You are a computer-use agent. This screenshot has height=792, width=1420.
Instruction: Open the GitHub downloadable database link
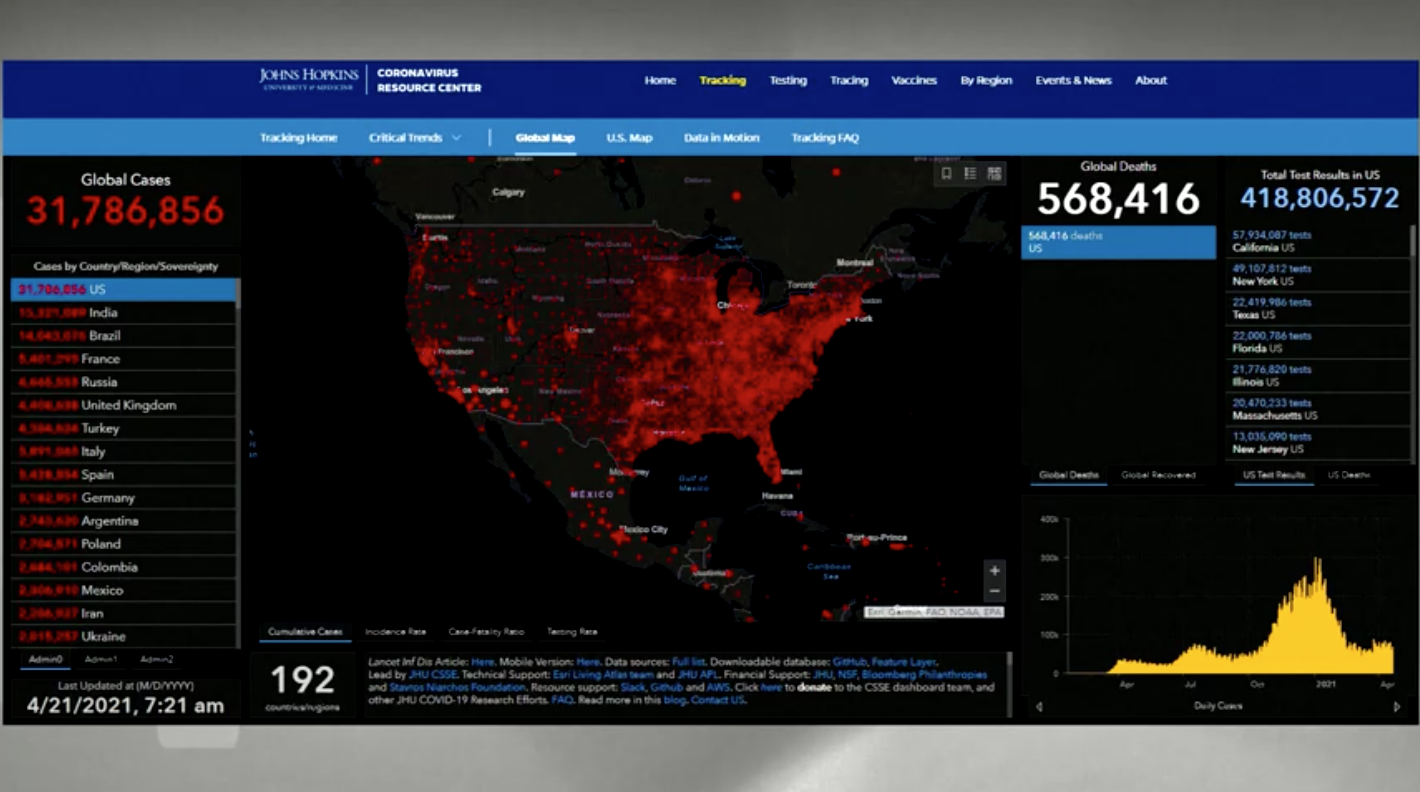tap(849, 662)
